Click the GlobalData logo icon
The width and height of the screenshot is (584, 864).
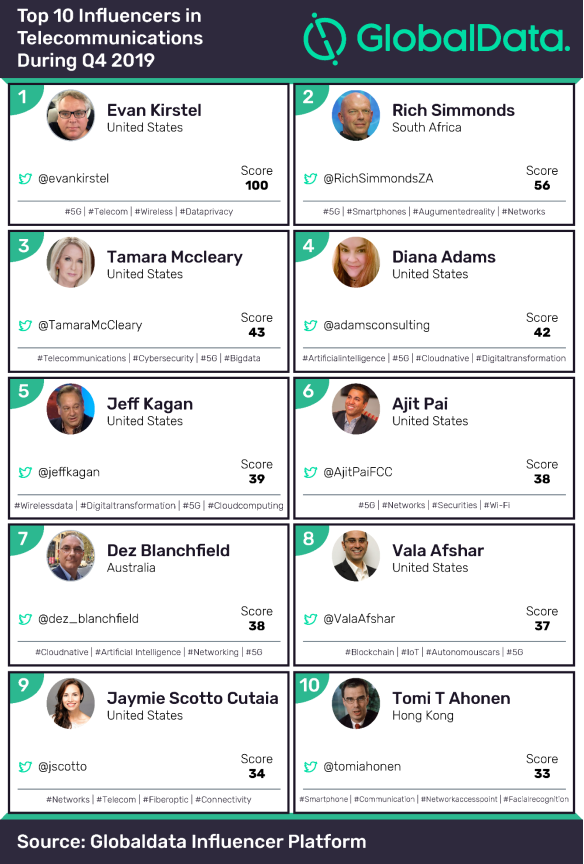325,39
